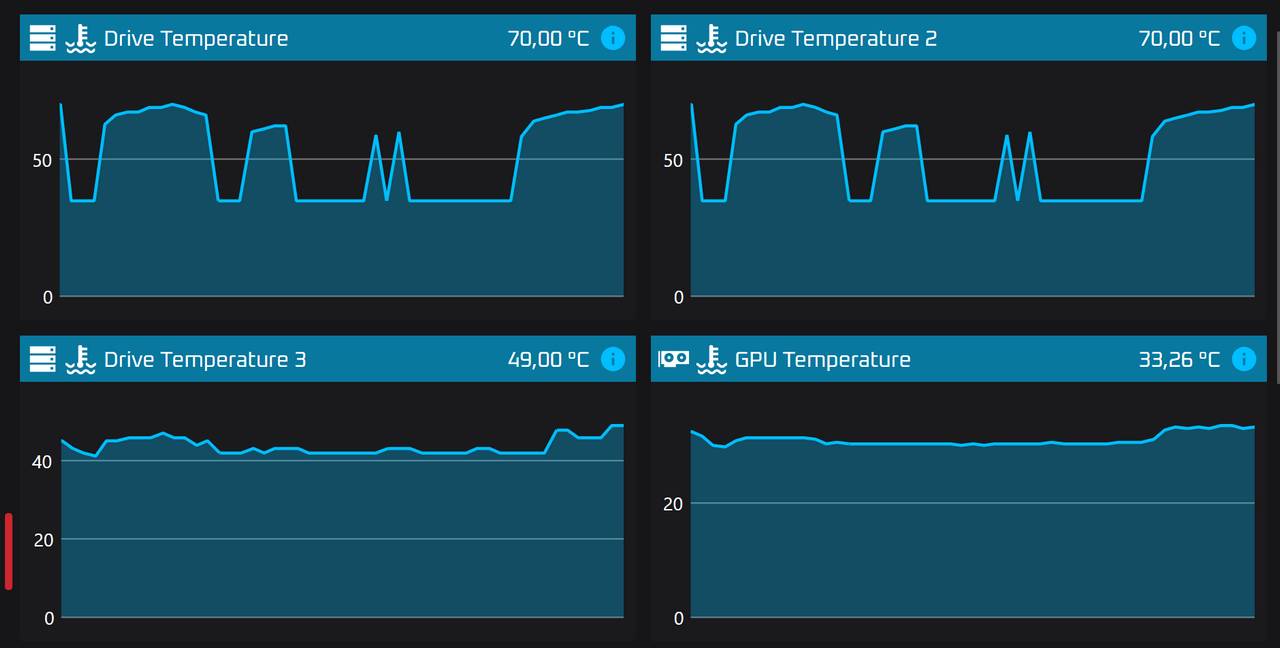Screen dimensions: 1280x648
Task: Select the thermometer icon on Drive Temperature 2 panel
Action: (713, 38)
